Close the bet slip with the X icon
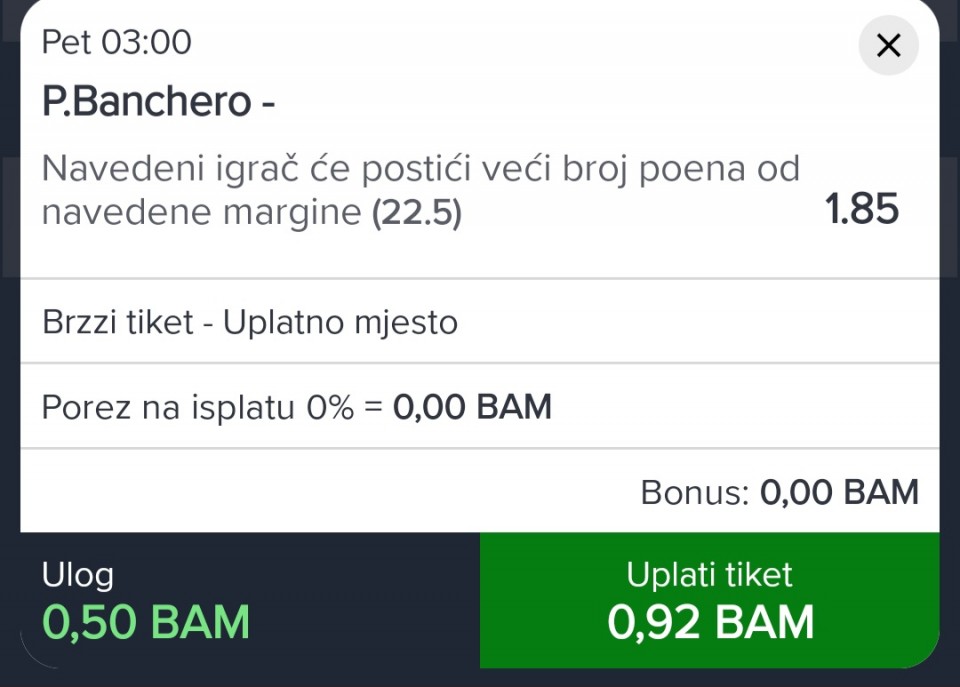Screen dimensions: 960x687 888,45
